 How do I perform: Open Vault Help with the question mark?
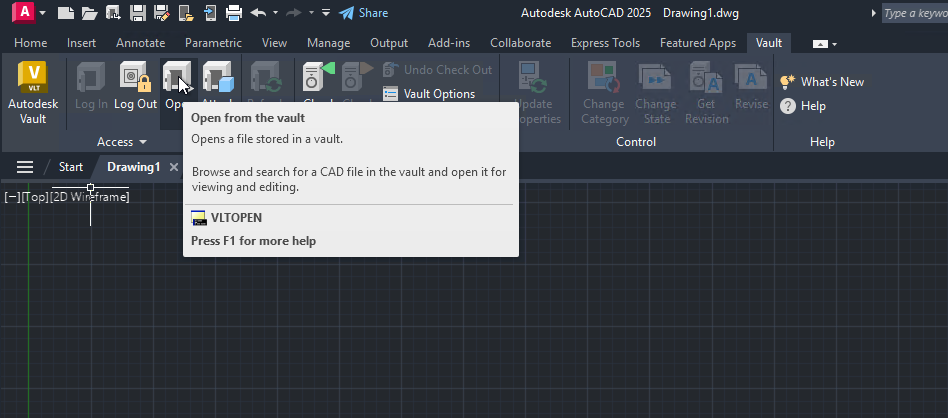(x=803, y=106)
